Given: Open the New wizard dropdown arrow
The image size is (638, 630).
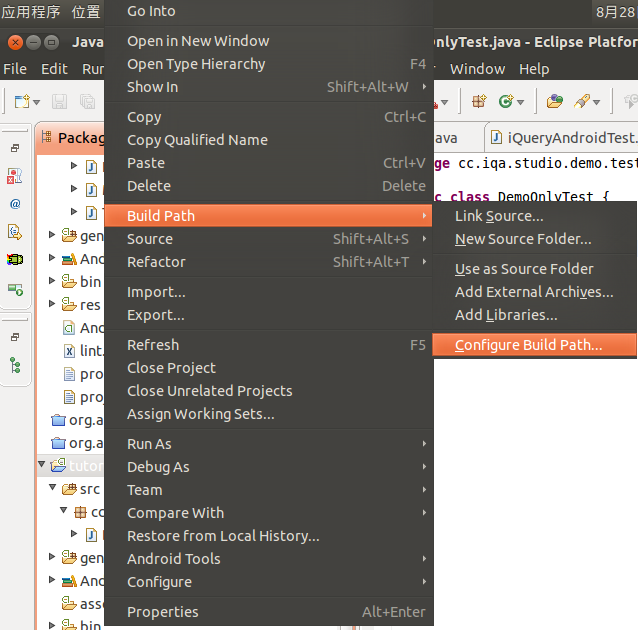Looking at the screenshot, I should 37,102.
